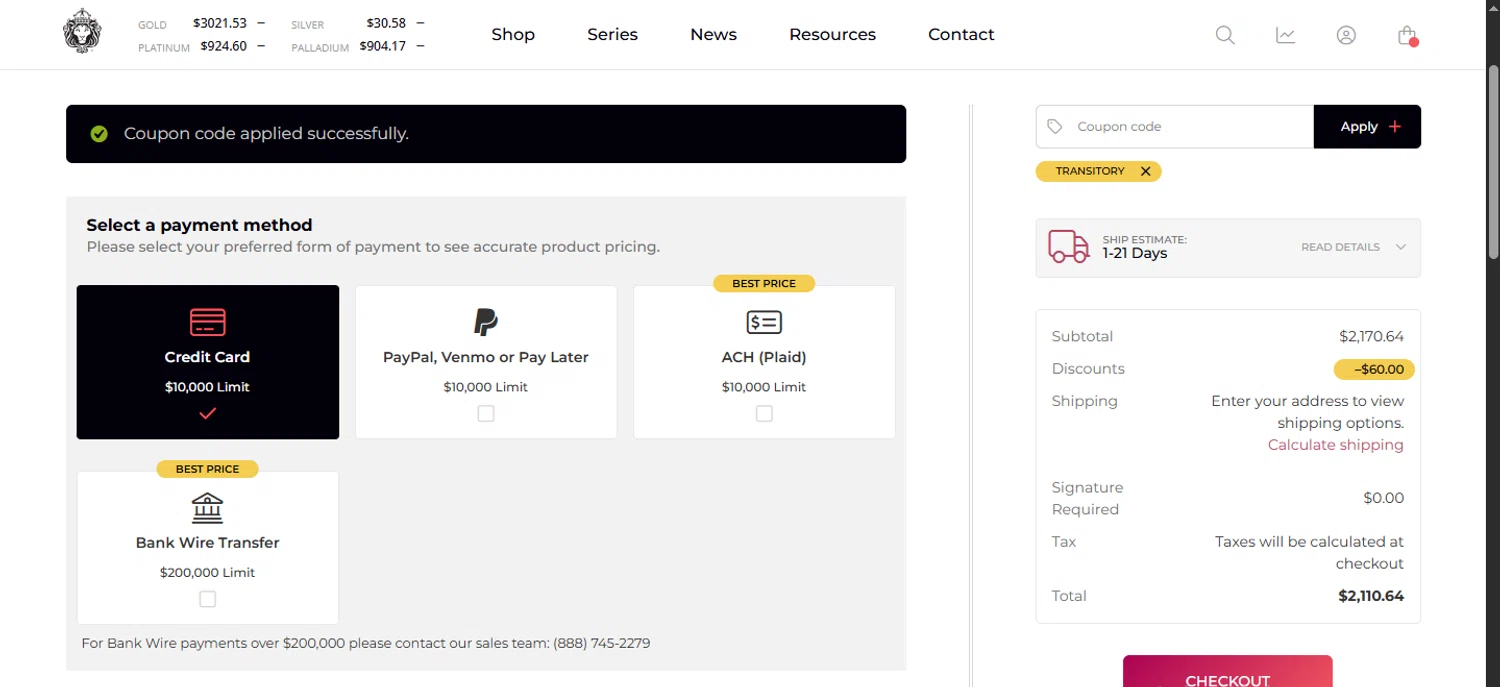Click the ACH check icon
Screen dimensions: 1500x687
764,322
